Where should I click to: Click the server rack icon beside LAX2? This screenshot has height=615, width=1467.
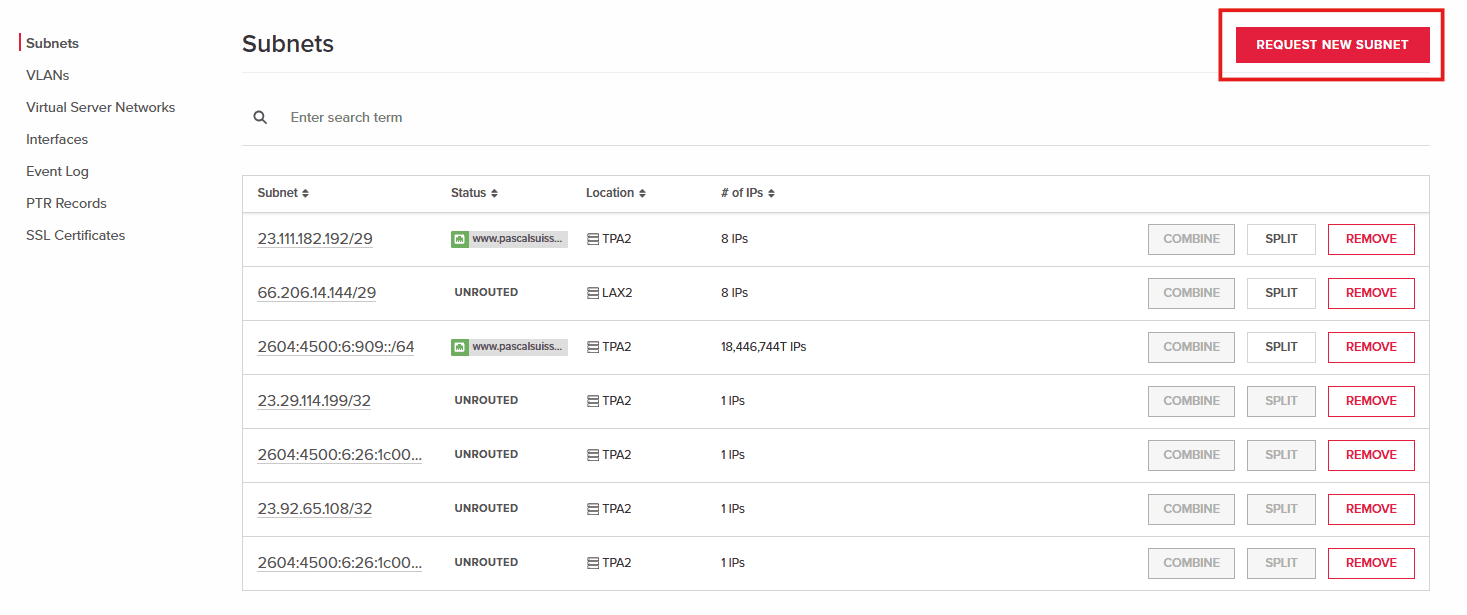592,292
